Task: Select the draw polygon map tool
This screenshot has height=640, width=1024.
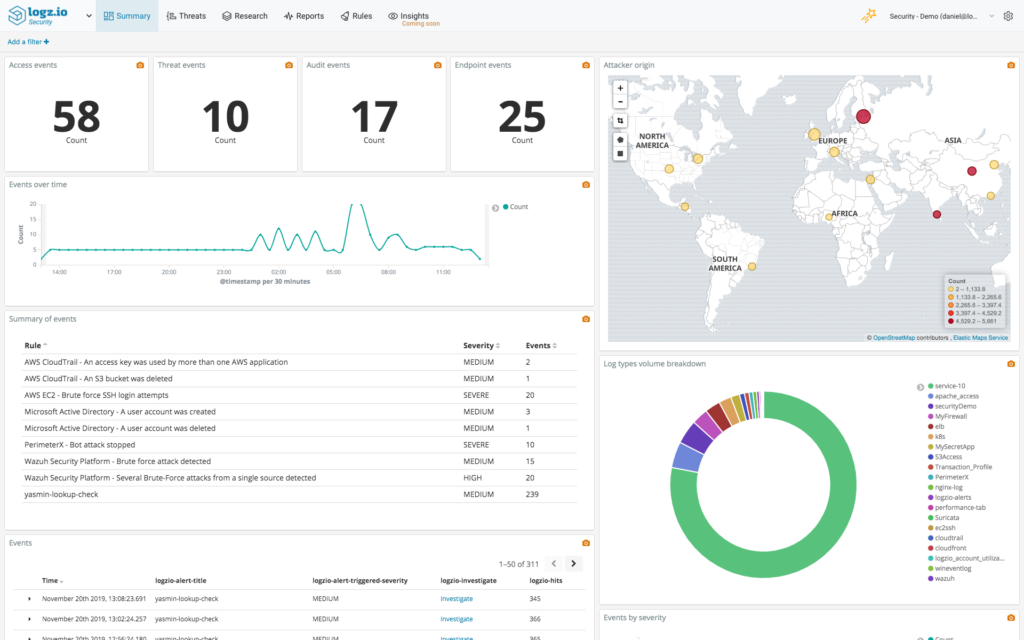Action: coord(620,140)
